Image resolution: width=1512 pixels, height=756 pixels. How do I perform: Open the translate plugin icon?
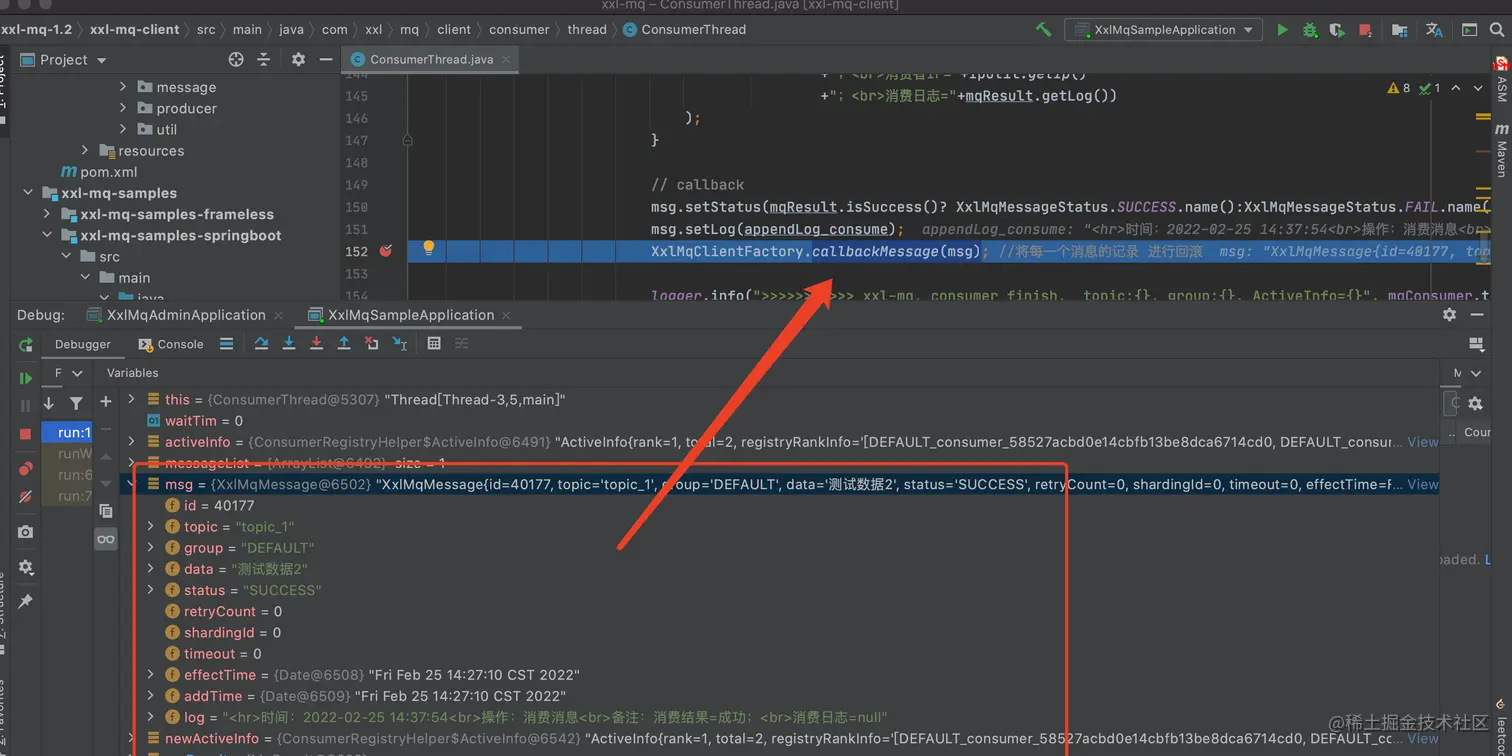pyautogui.click(x=1434, y=30)
